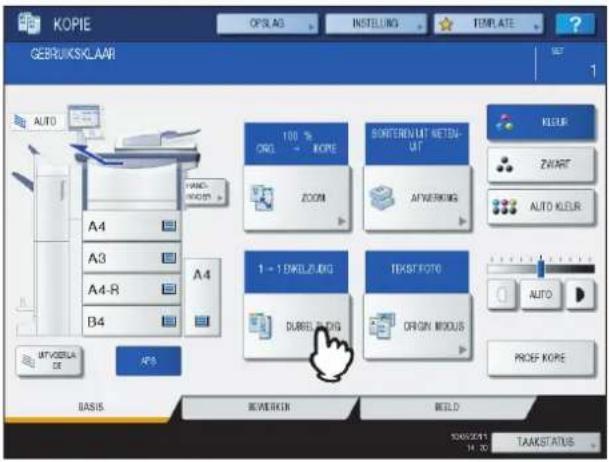The width and height of the screenshot is (609, 462).
Task: Select ZWART black mode
Action: [541, 165]
